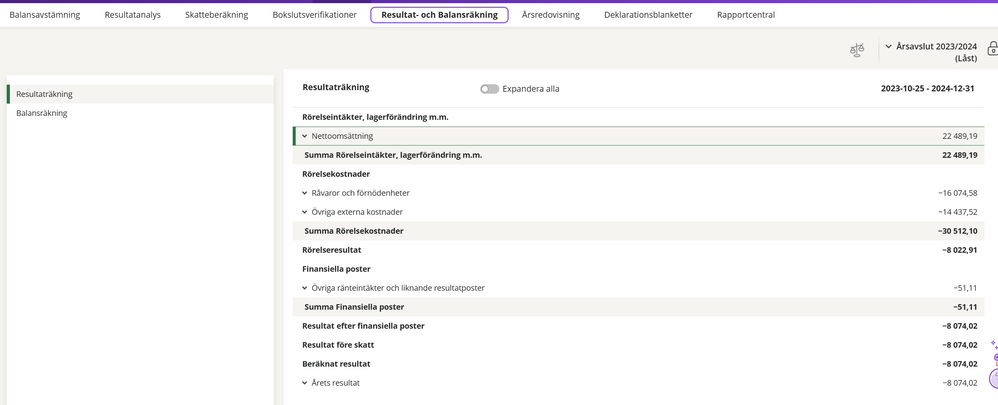The width and height of the screenshot is (998, 405).
Task: Expand Råvaror och förnödenheter row
Action: pos(305,193)
